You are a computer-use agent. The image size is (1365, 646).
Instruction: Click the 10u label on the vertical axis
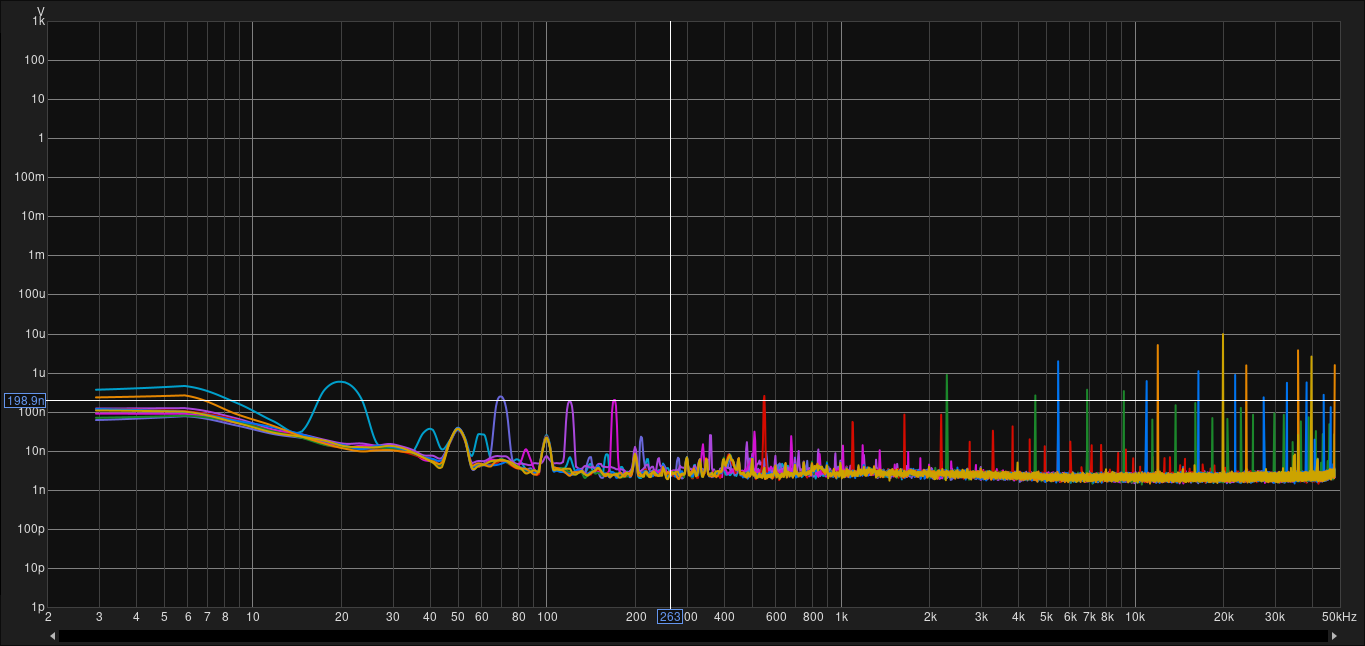pyautogui.click(x=36, y=333)
